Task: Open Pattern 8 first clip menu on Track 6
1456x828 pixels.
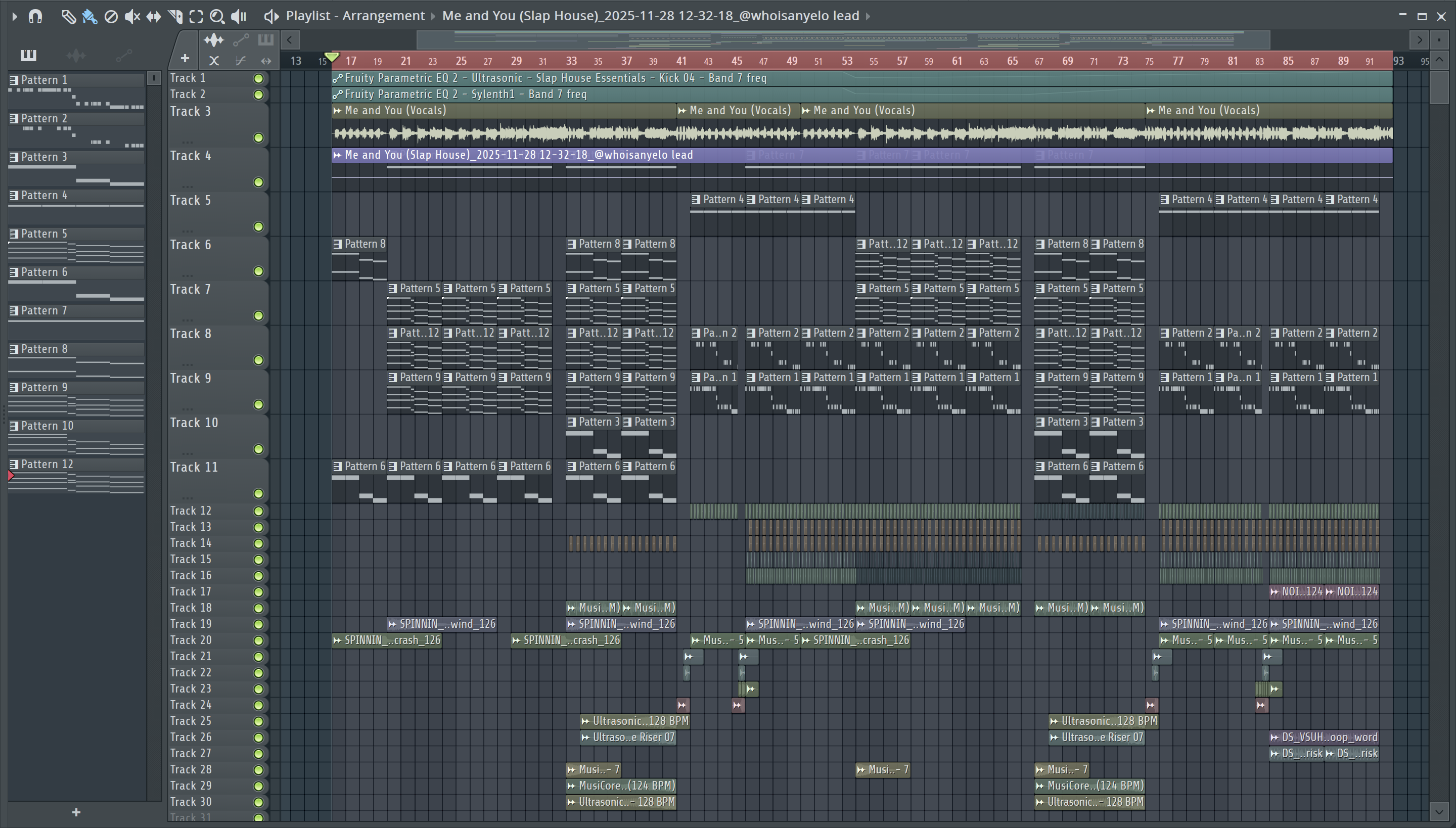Action: point(337,244)
